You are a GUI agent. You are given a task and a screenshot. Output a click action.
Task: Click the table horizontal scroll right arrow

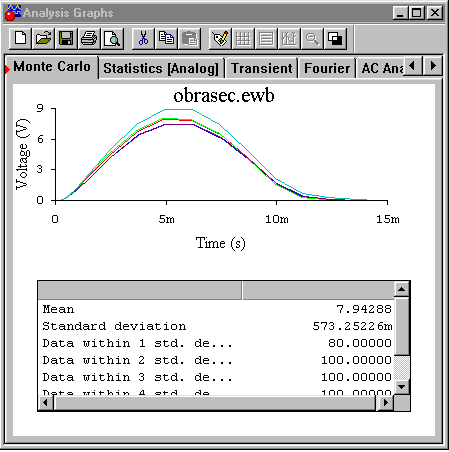pyautogui.click(x=386, y=403)
